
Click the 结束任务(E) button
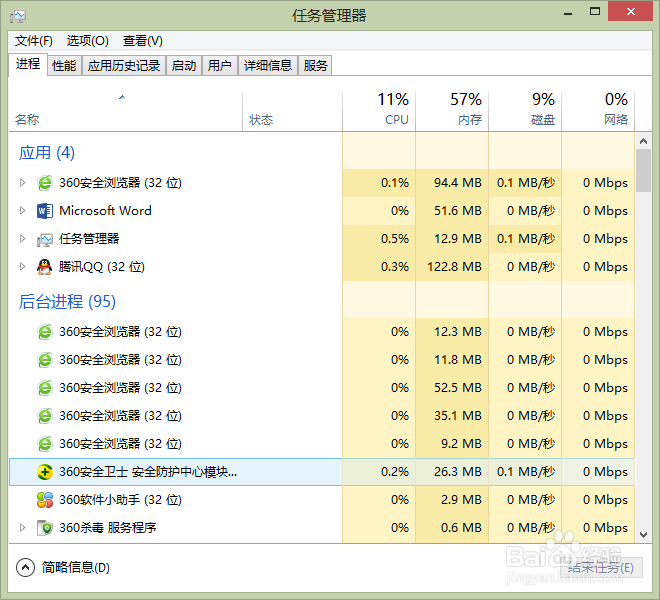(x=601, y=568)
